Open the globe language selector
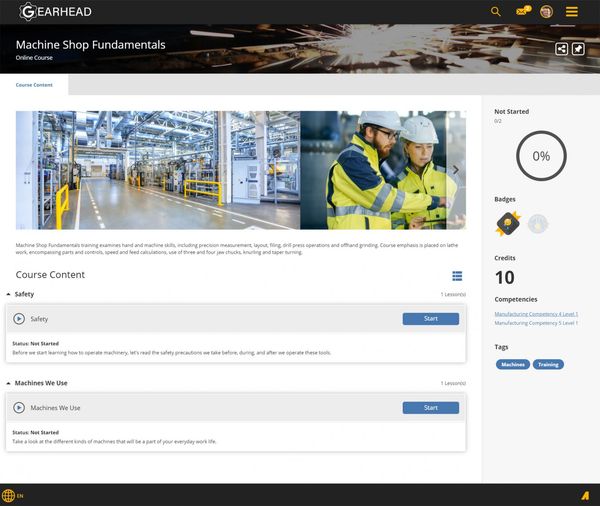600x506 pixels. pyautogui.click(x=9, y=495)
